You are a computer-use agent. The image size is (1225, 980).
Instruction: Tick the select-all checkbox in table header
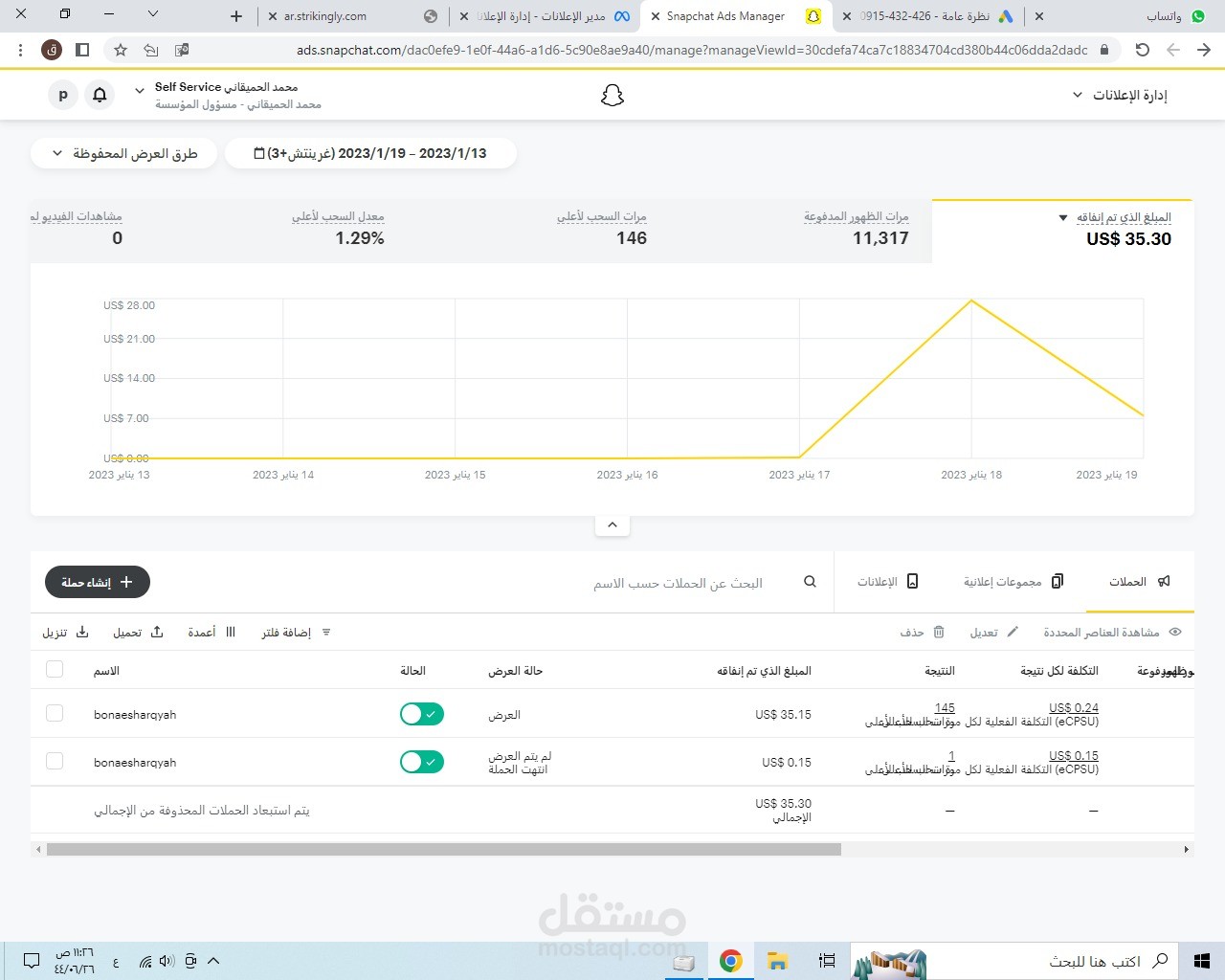(55, 669)
